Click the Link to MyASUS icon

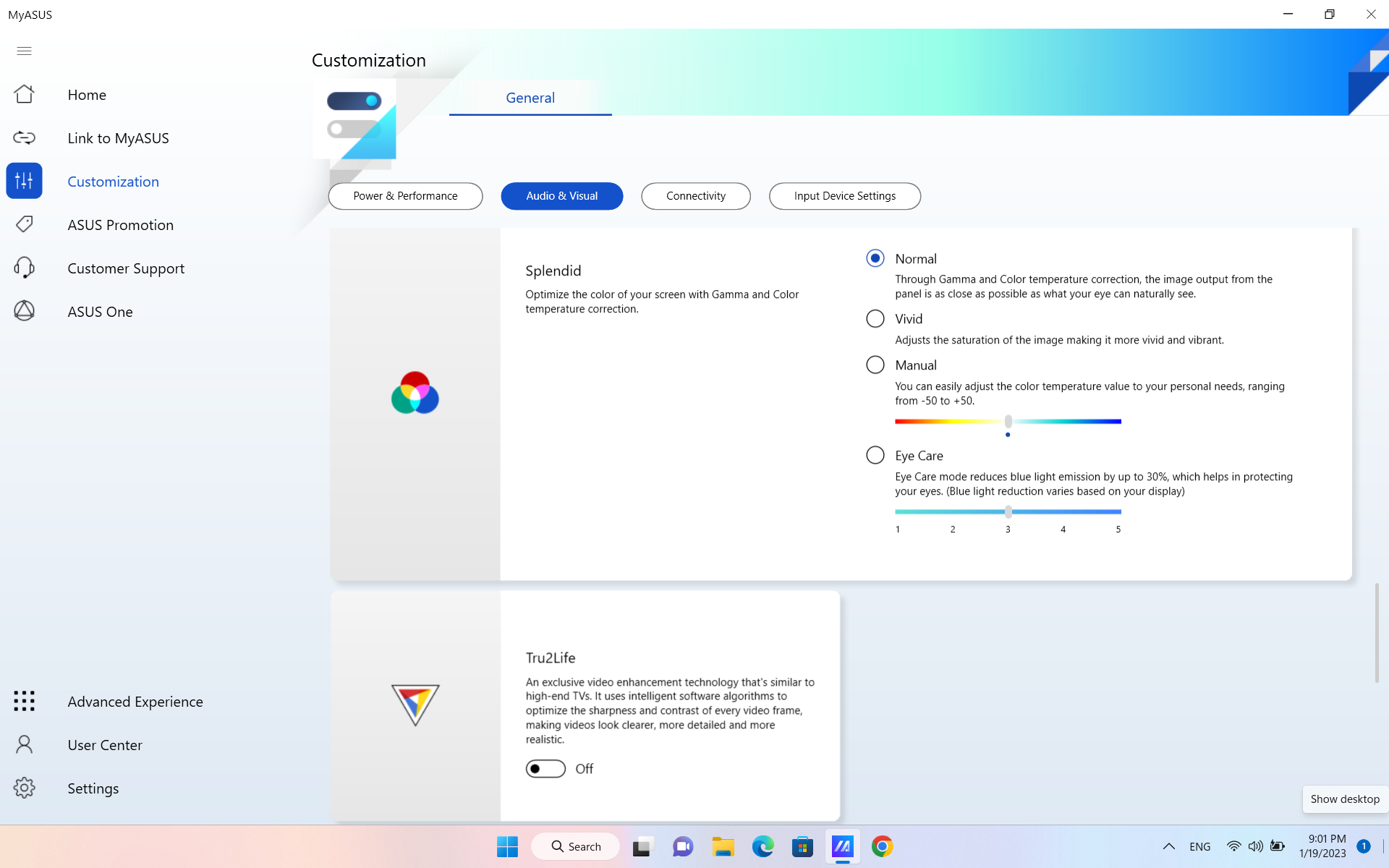[x=24, y=137]
